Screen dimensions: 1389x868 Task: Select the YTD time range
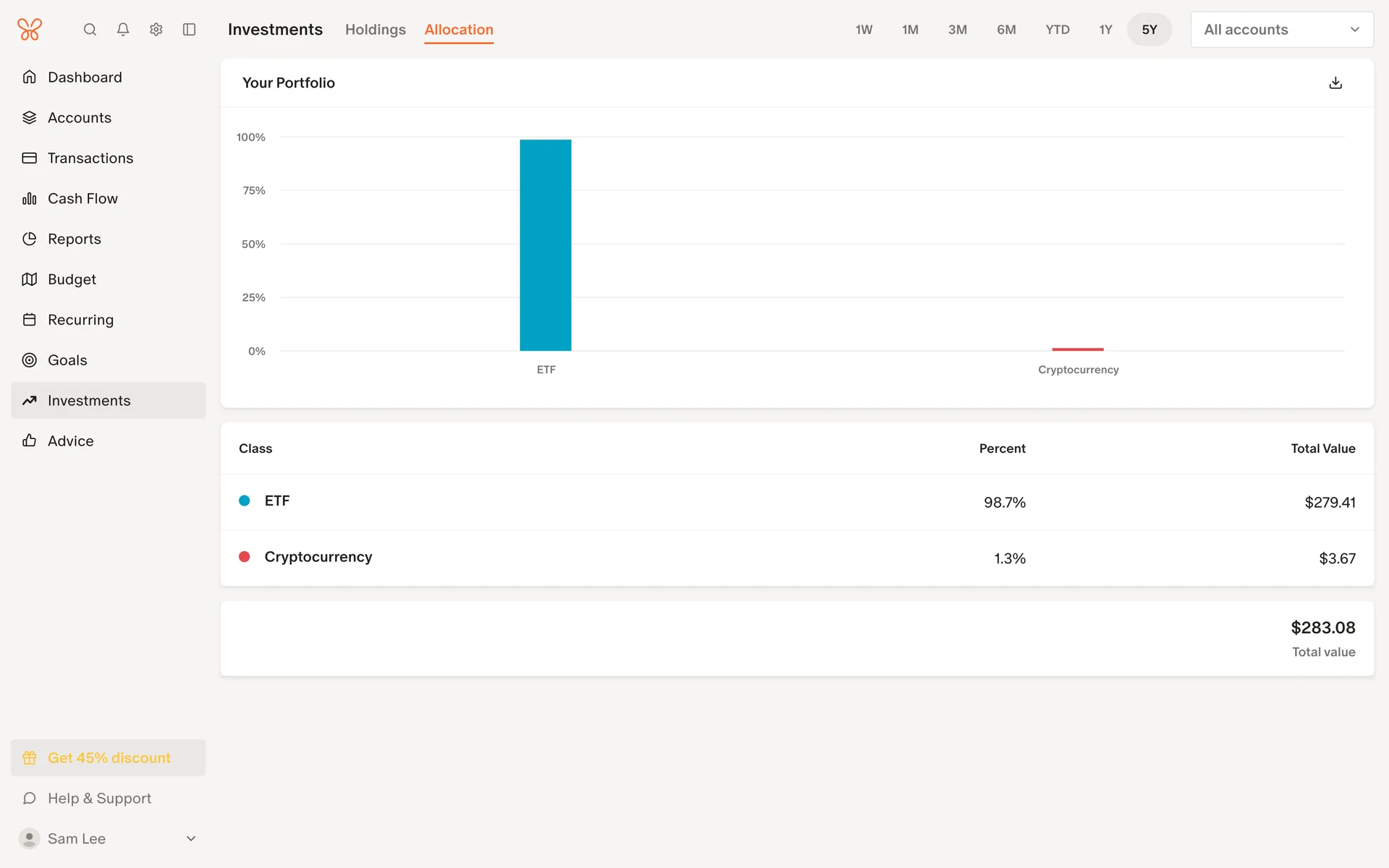pyautogui.click(x=1057, y=30)
